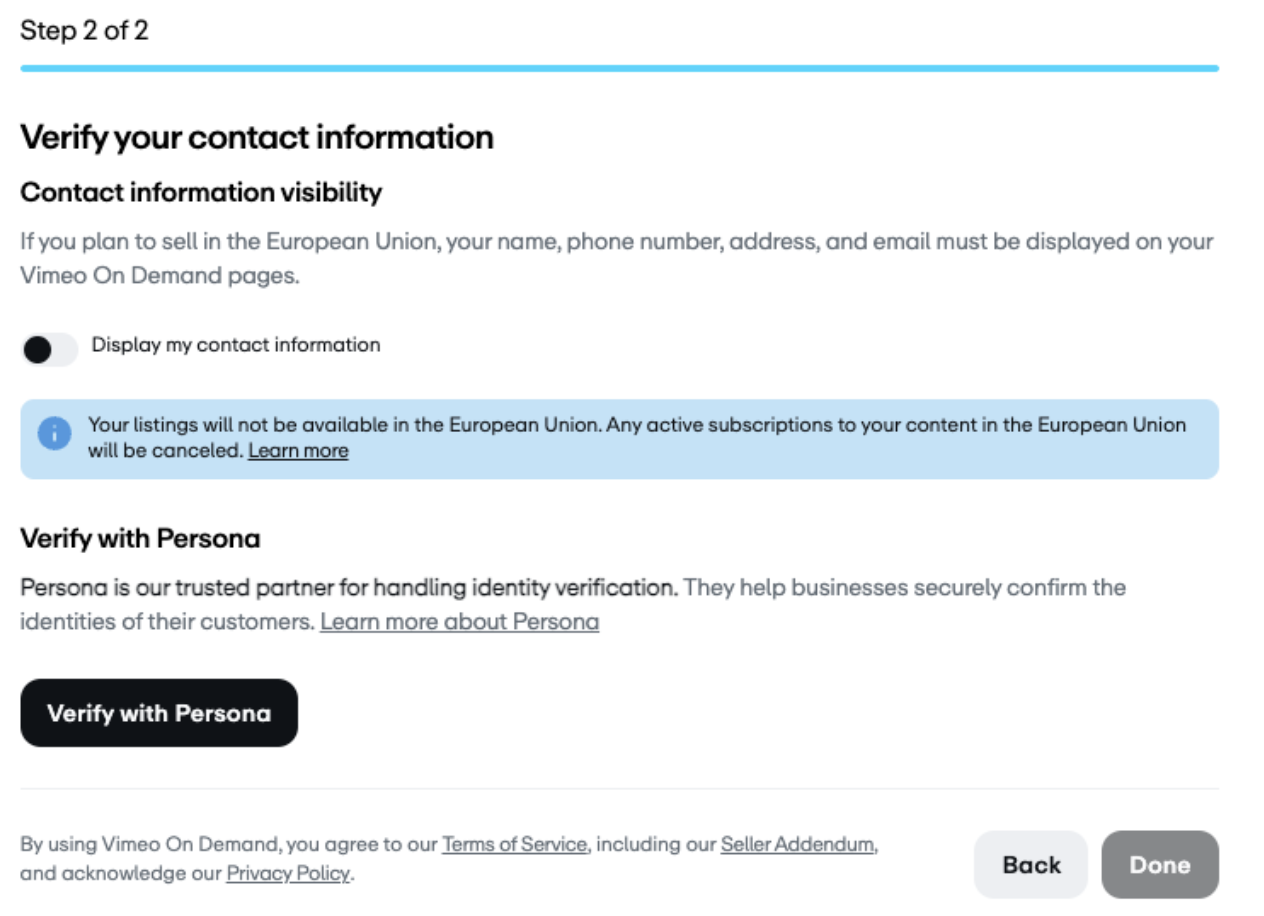1264x916 pixels.
Task: Open the Privacy Policy link
Action: pos(288,874)
